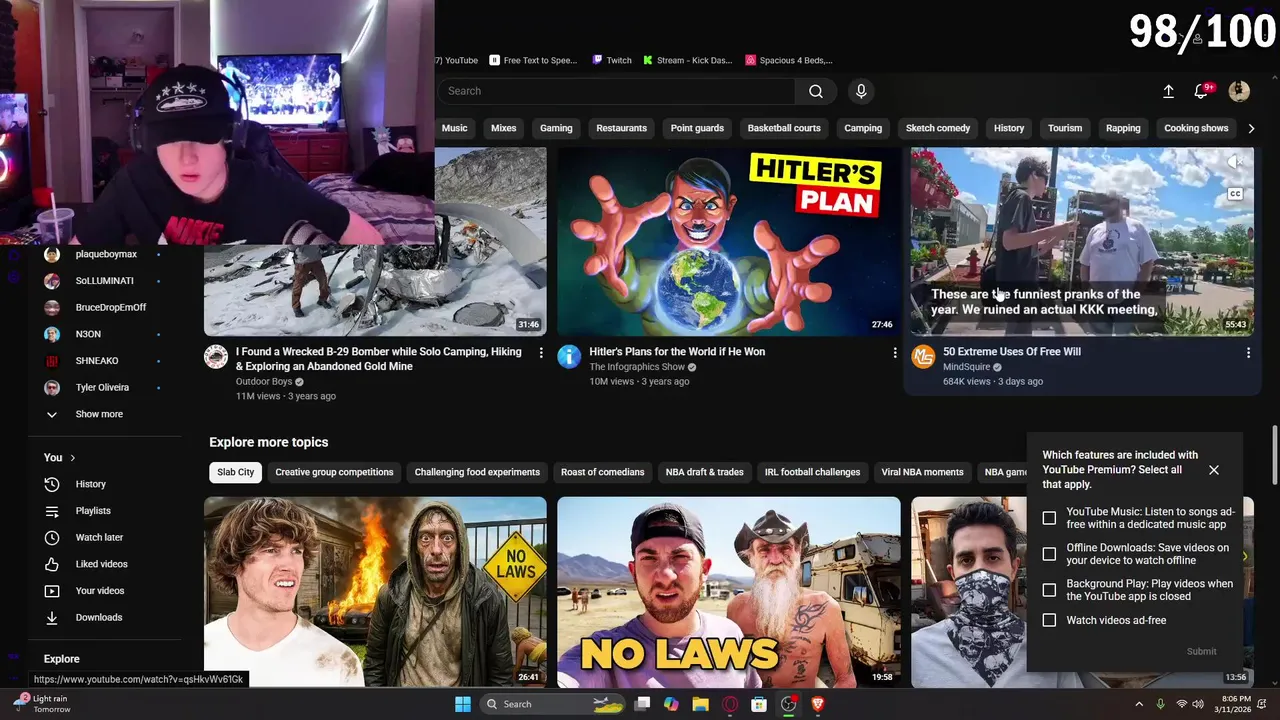Check Watch videos ad-free option

coord(1049,621)
